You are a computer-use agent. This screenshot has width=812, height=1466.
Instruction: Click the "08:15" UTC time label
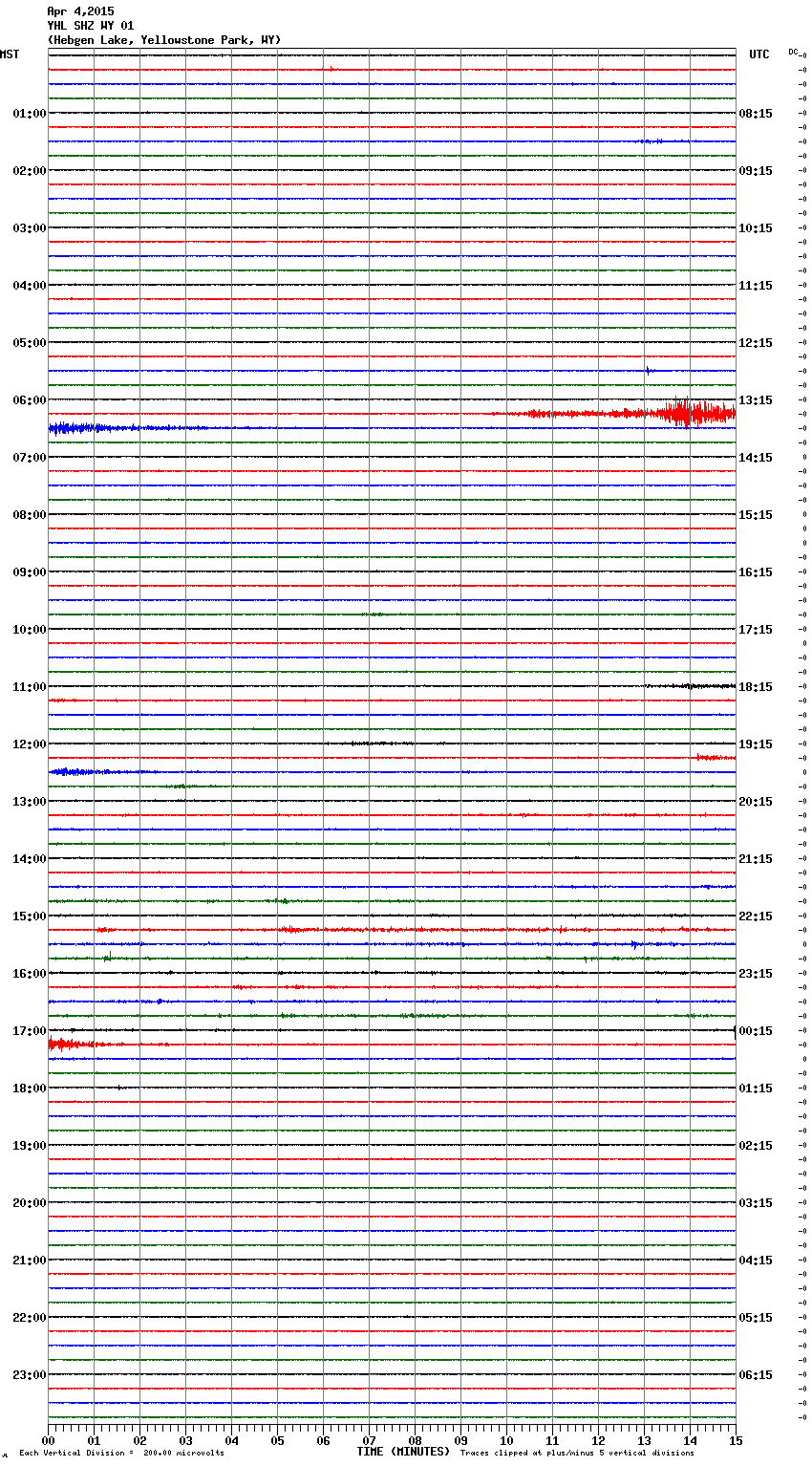756,114
